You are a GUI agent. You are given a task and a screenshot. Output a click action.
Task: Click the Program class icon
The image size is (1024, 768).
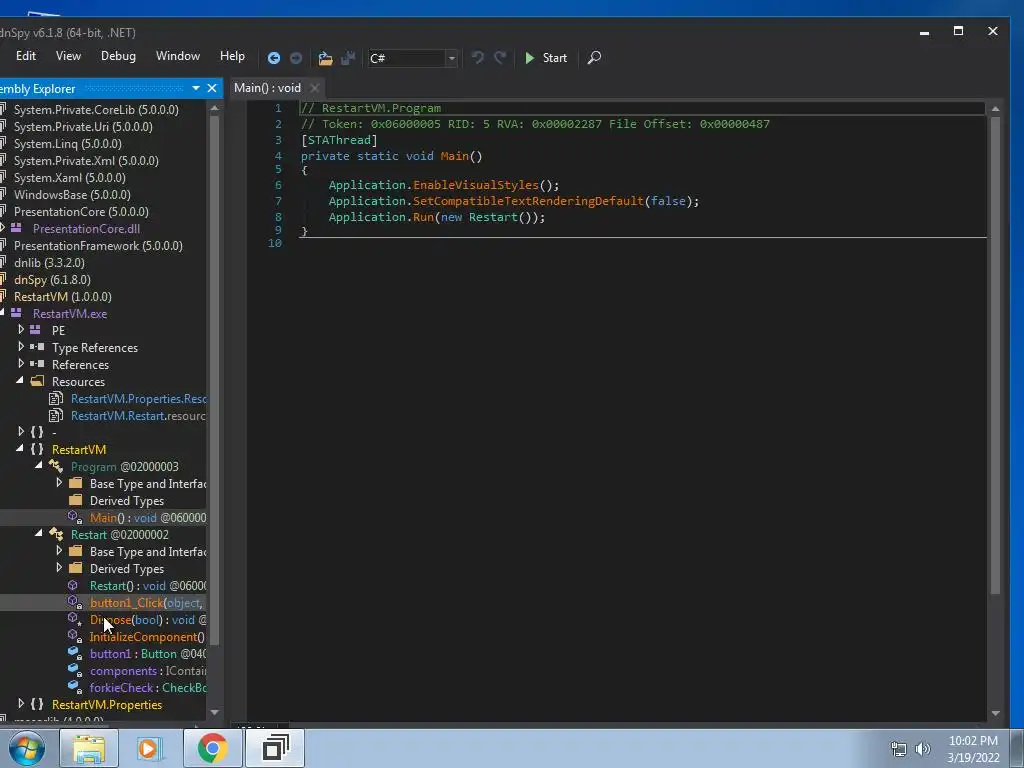point(56,466)
